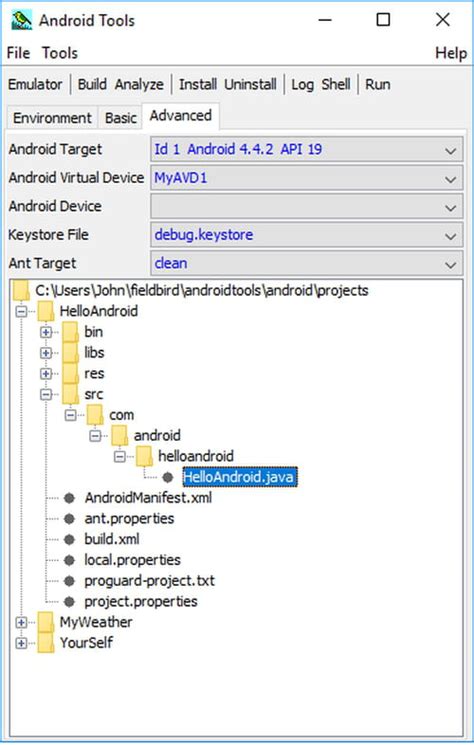Click the bullet icon beside HelloAndroid.java

(168, 477)
